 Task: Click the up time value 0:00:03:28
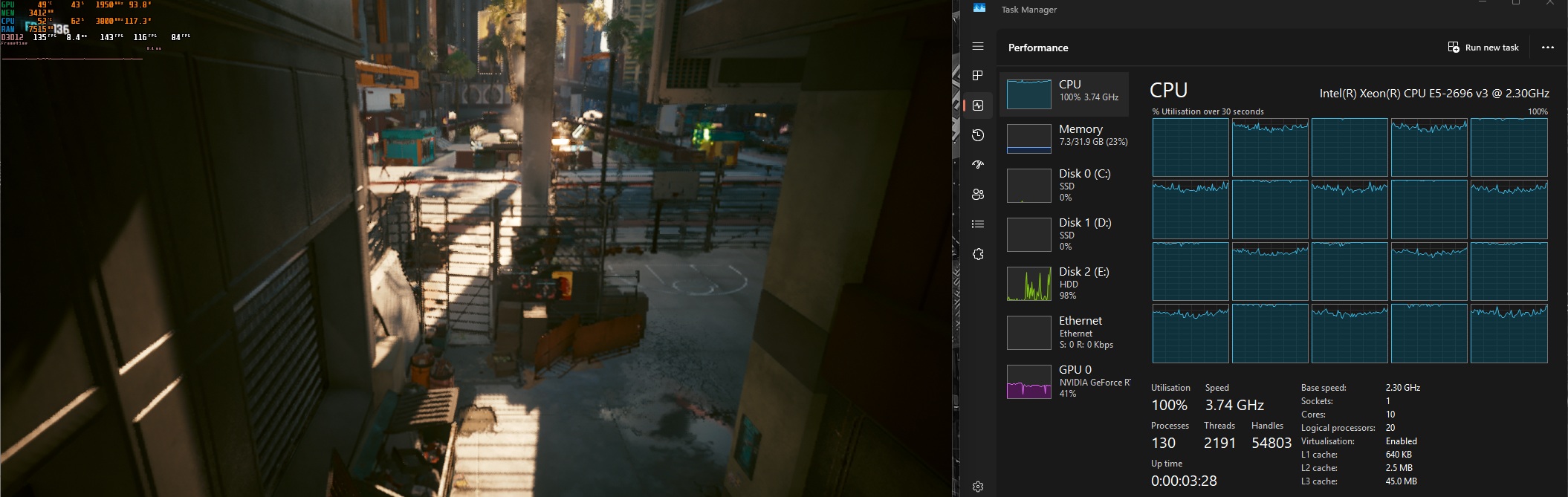click(1184, 481)
